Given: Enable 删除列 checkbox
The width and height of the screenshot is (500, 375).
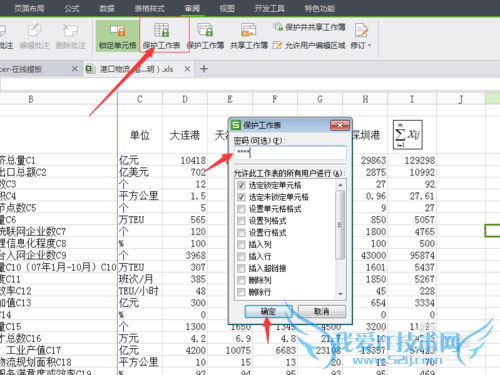Looking at the screenshot, I should [241, 280].
